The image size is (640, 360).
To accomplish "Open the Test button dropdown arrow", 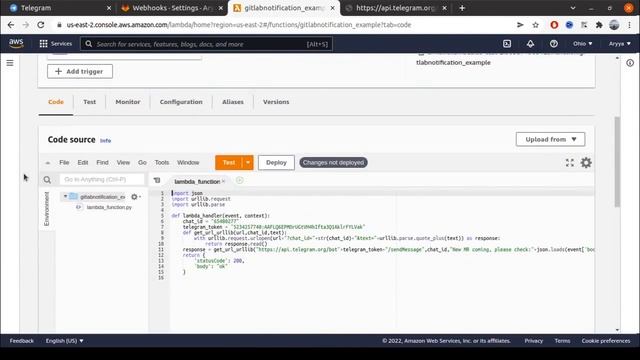I will click(248, 162).
